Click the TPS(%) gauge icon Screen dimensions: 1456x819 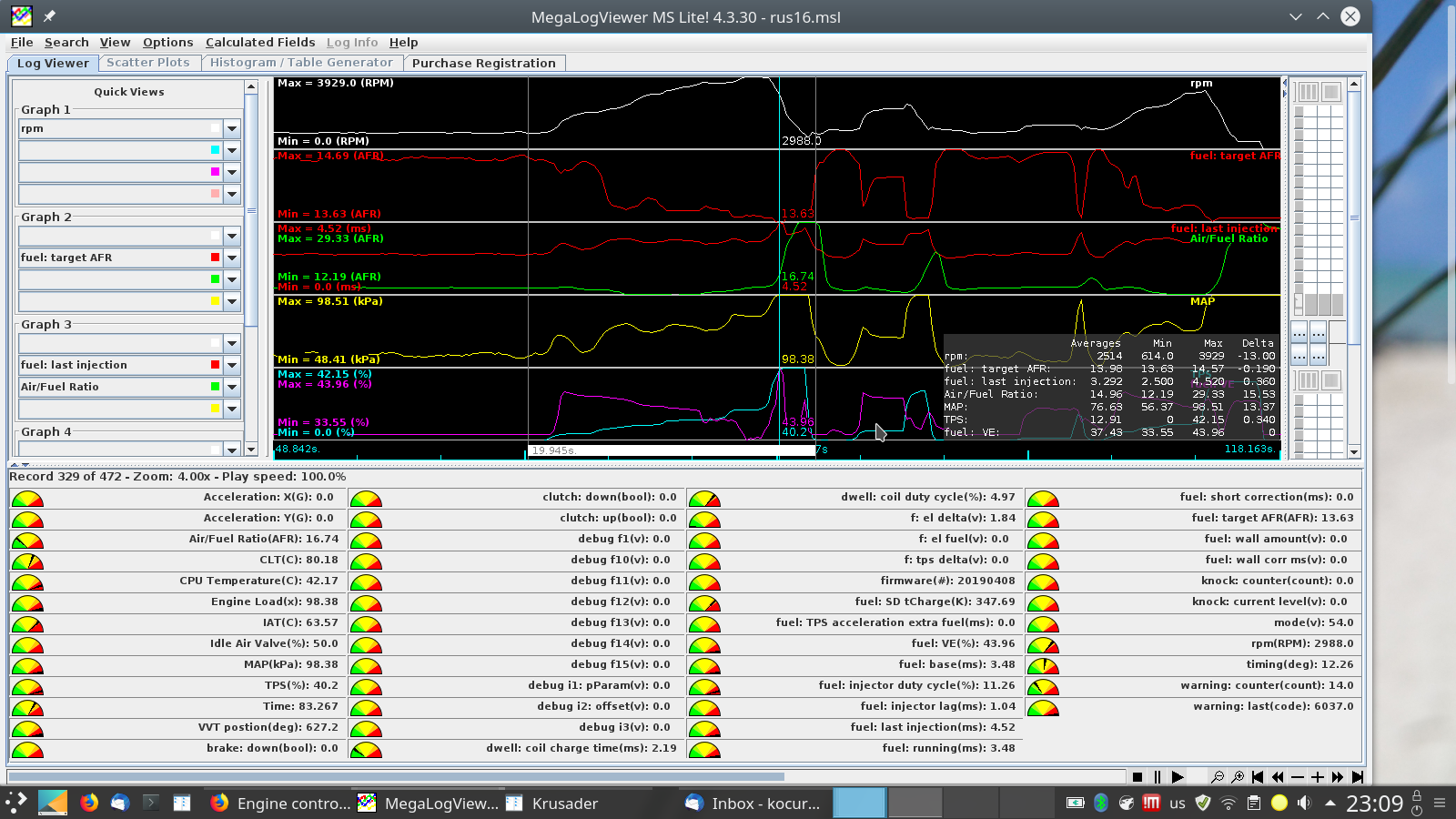pos(27,686)
